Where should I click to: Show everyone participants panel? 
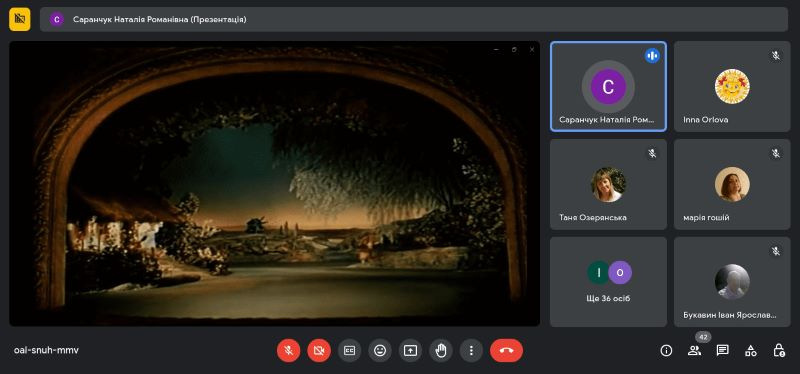coord(694,351)
